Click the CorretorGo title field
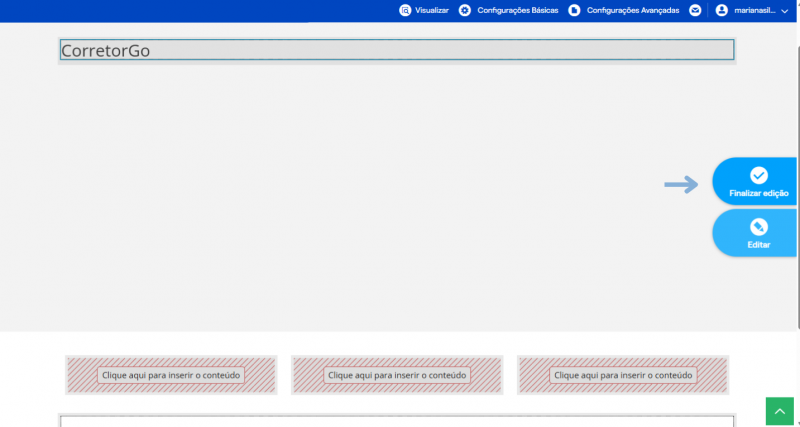Image resolution: width=800 pixels, height=427 pixels. pos(397,50)
